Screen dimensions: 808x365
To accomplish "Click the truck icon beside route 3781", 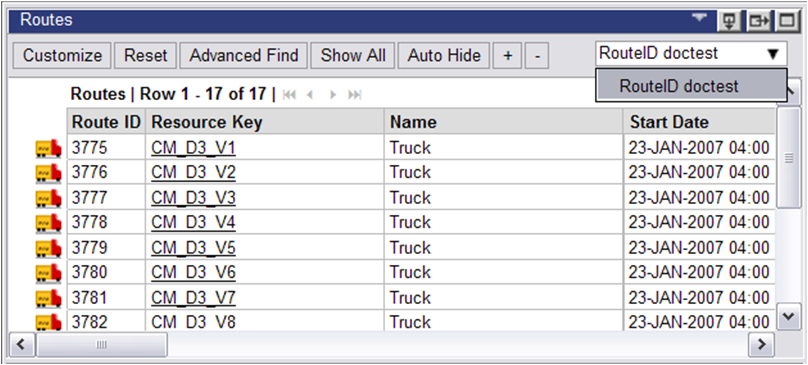I will point(48,298).
